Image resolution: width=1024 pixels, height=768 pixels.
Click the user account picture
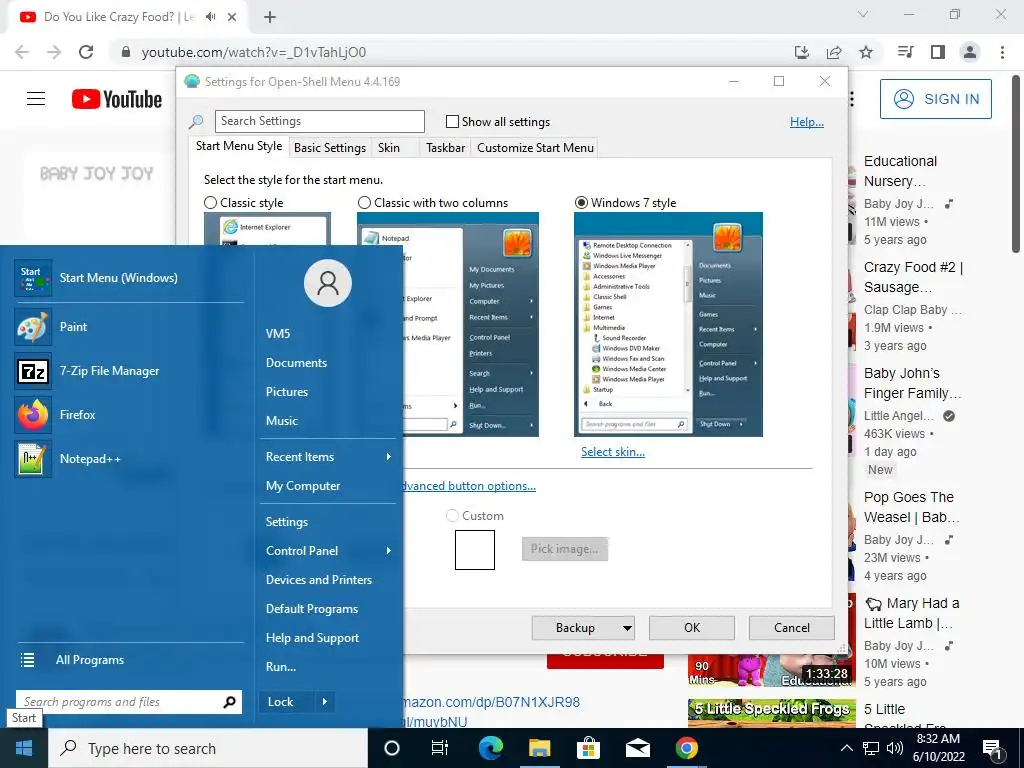[328, 283]
